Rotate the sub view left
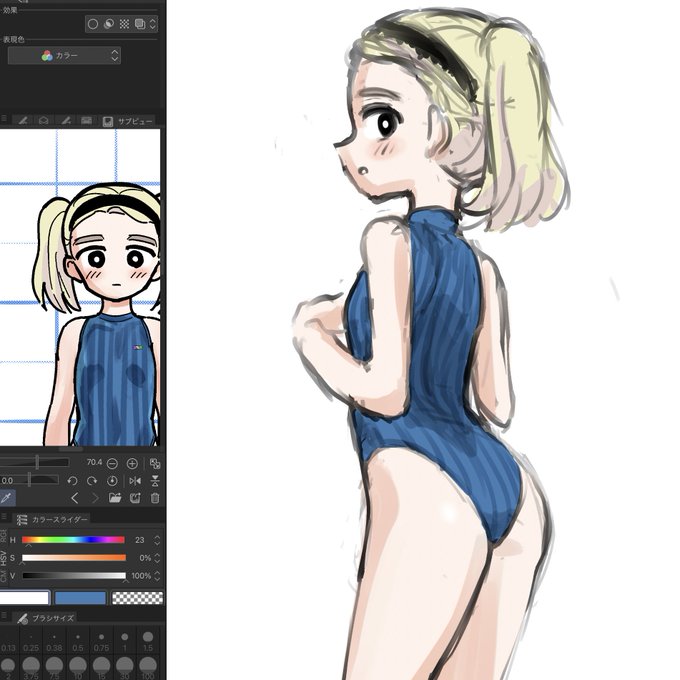680x680 pixels. point(72,481)
